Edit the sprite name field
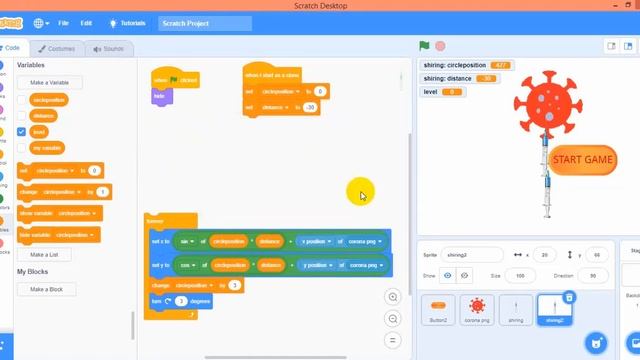This screenshot has height=360, width=640. coord(472,255)
